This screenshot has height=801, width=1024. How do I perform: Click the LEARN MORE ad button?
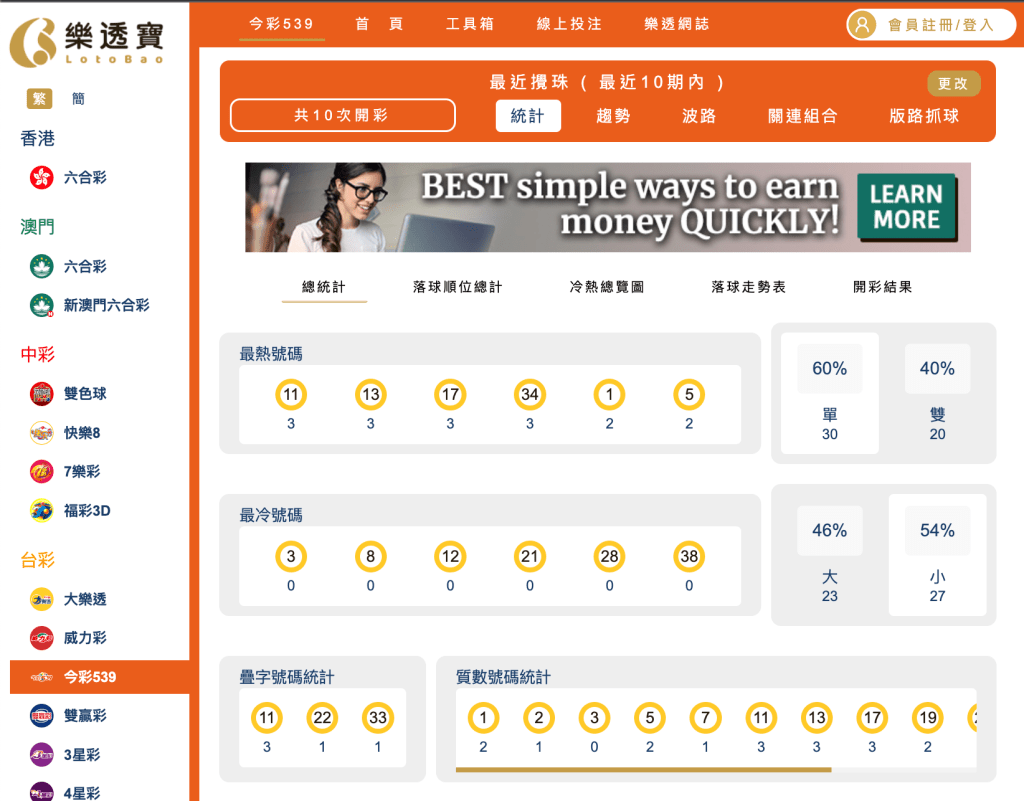(x=906, y=207)
